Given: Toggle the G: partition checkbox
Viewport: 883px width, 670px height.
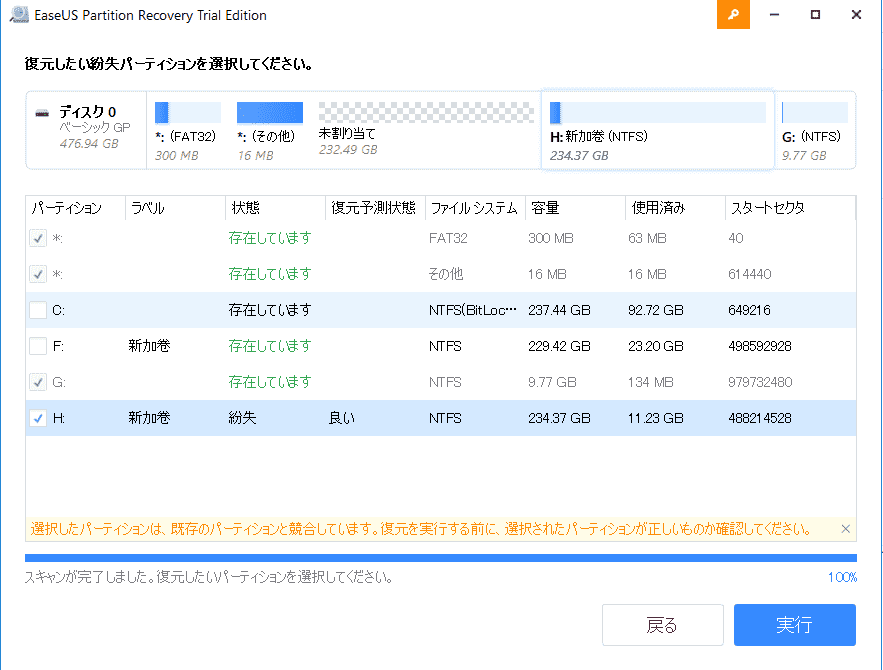Looking at the screenshot, I should [x=38, y=383].
